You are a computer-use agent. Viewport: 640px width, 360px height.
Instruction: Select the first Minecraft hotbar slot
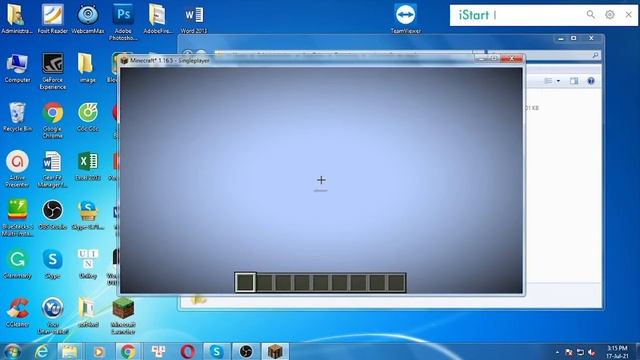245,282
